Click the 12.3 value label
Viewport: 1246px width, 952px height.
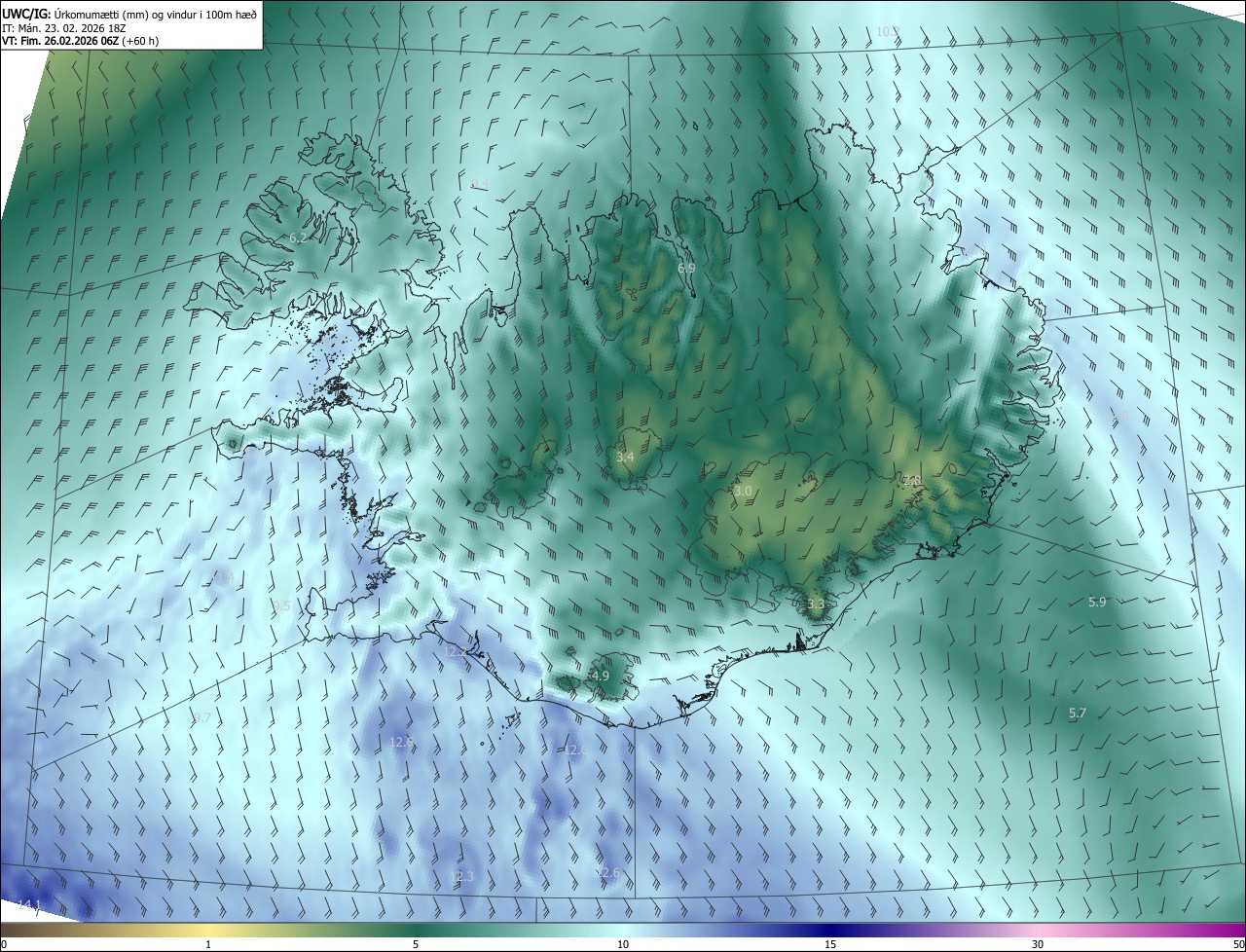[461, 876]
